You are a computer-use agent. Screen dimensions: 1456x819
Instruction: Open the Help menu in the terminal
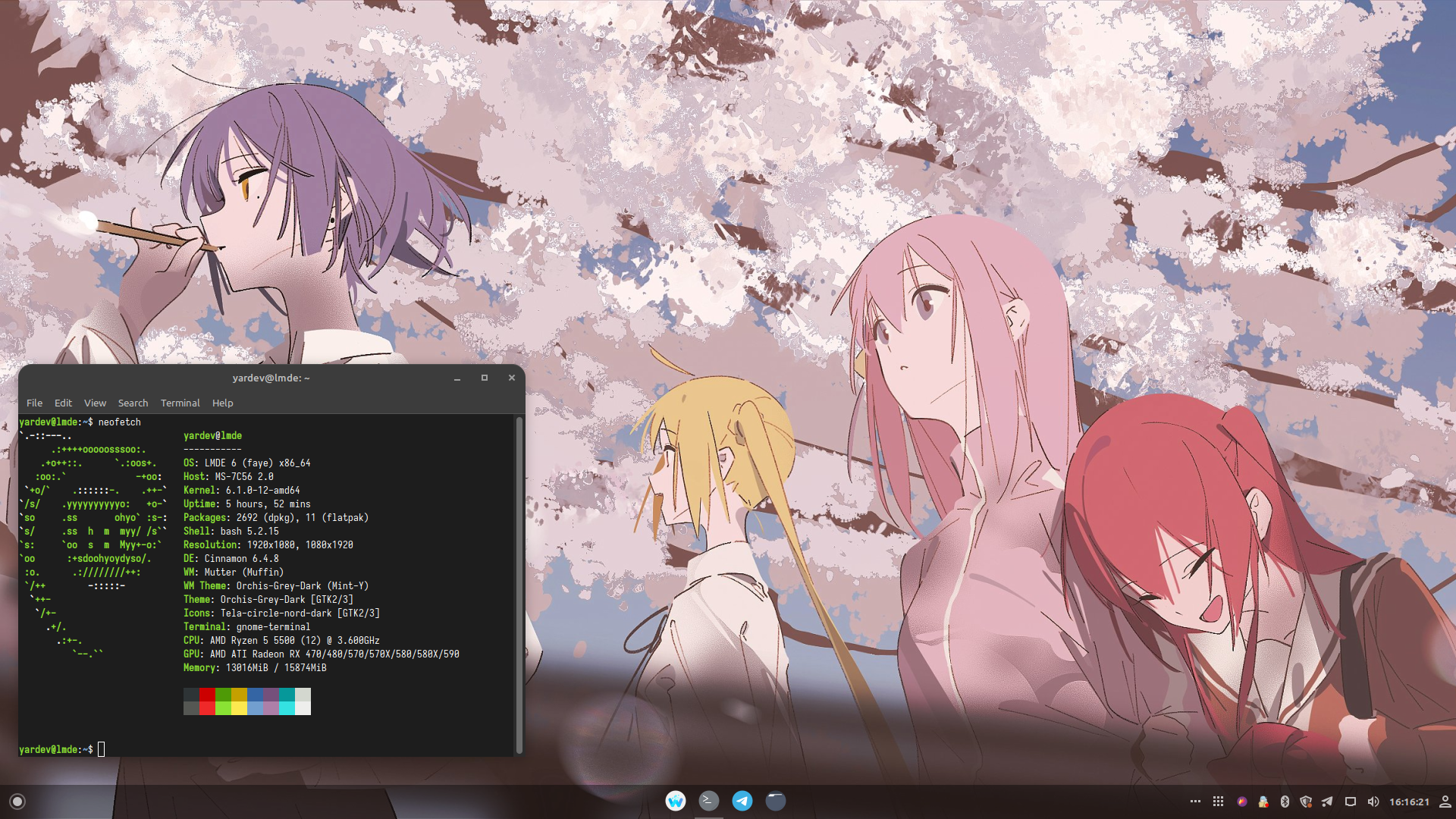click(222, 403)
